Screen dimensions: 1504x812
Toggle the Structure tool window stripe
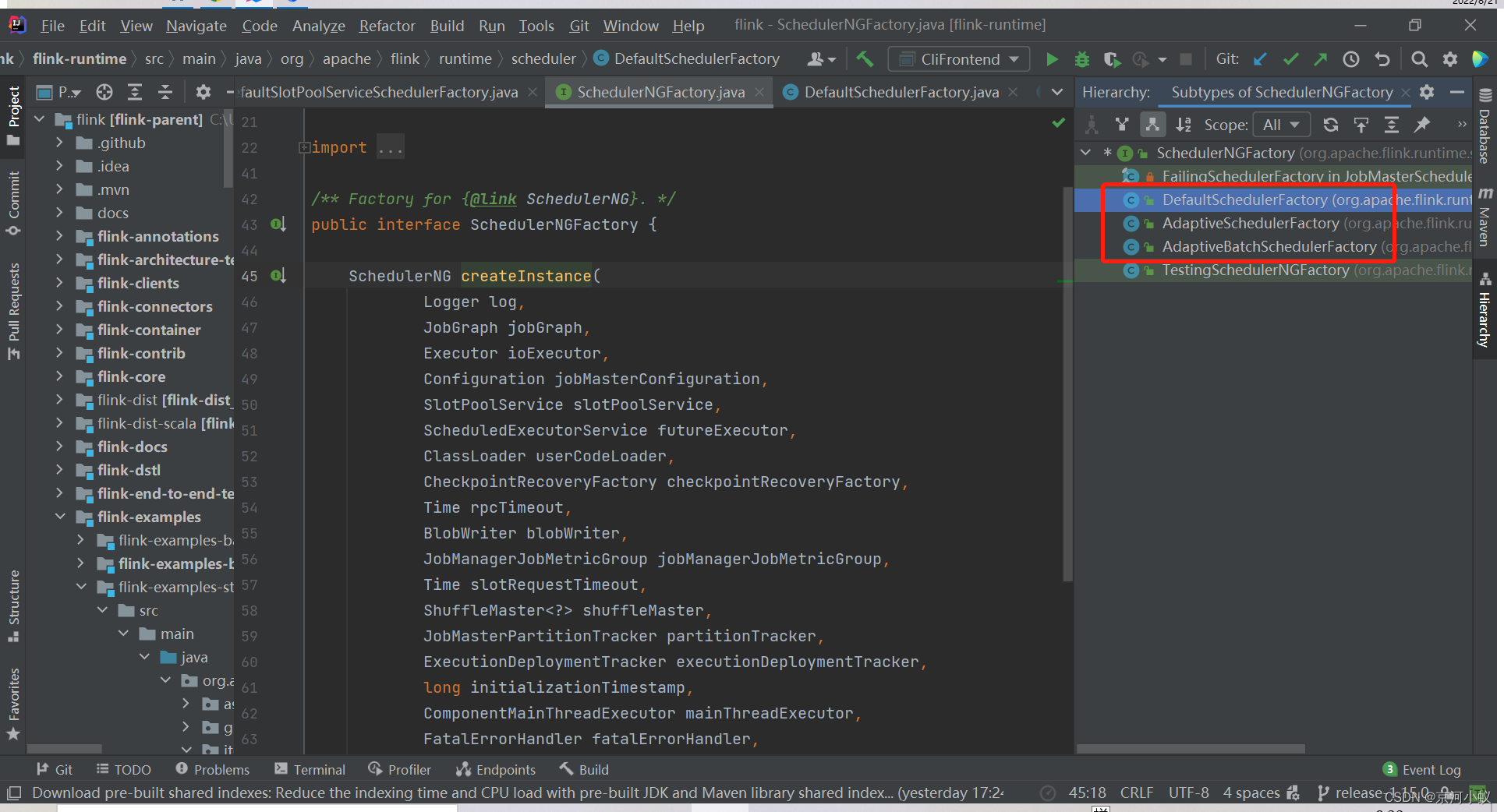13,606
